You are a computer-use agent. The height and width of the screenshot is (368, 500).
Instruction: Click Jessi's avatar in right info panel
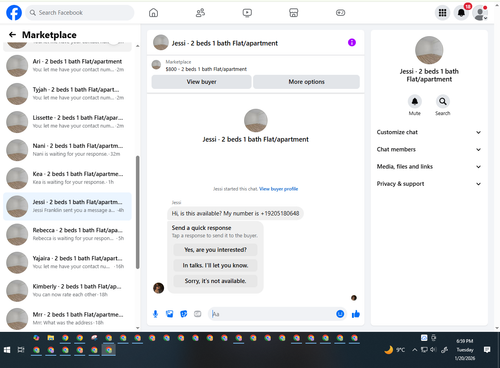click(429, 50)
